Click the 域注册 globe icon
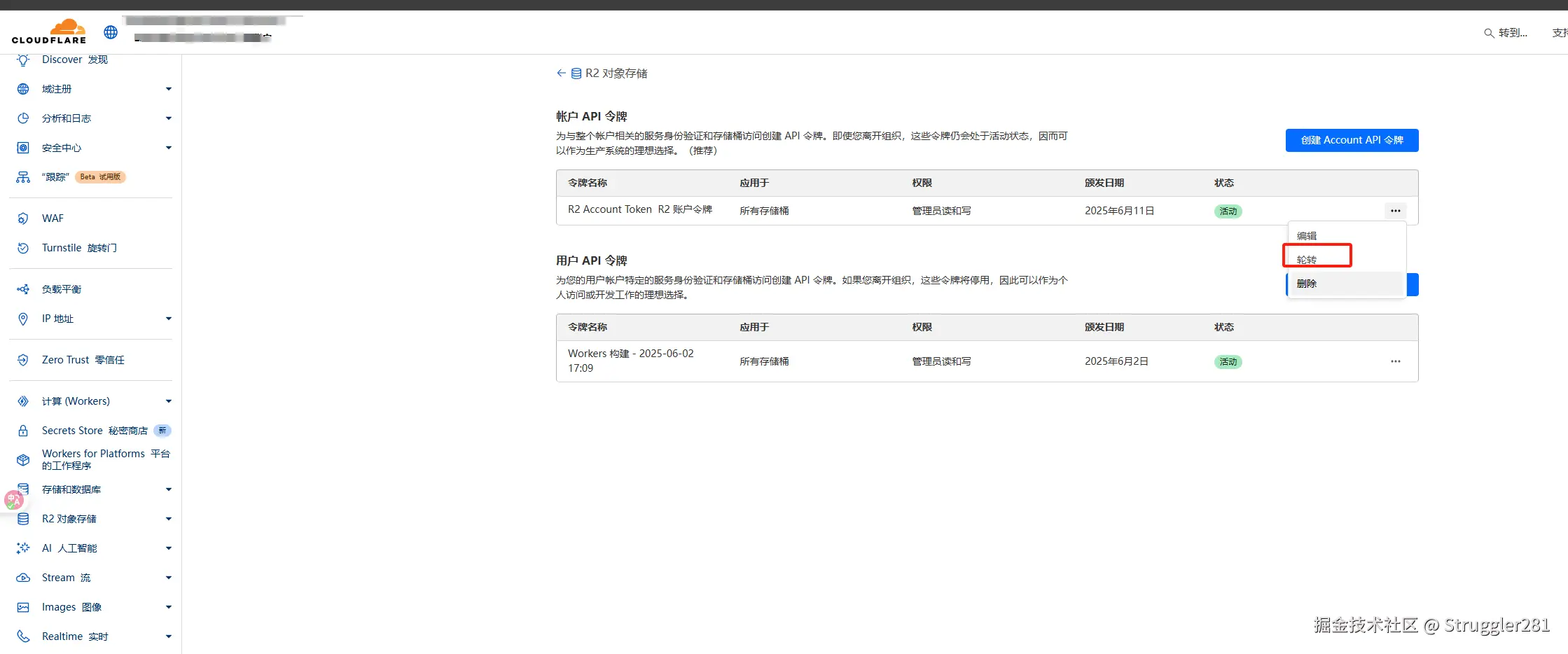The height and width of the screenshot is (654, 1568). click(23, 89)
